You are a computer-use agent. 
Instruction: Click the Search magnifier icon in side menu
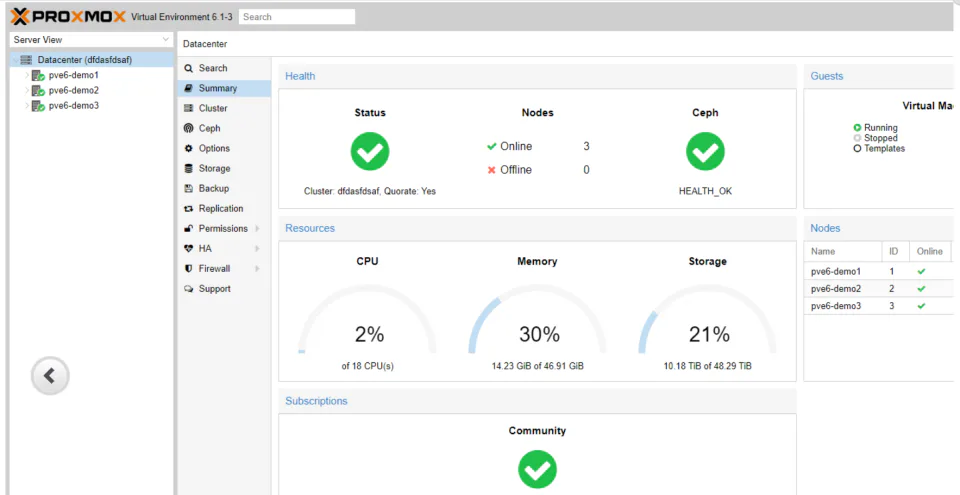[x=189, y=69]
